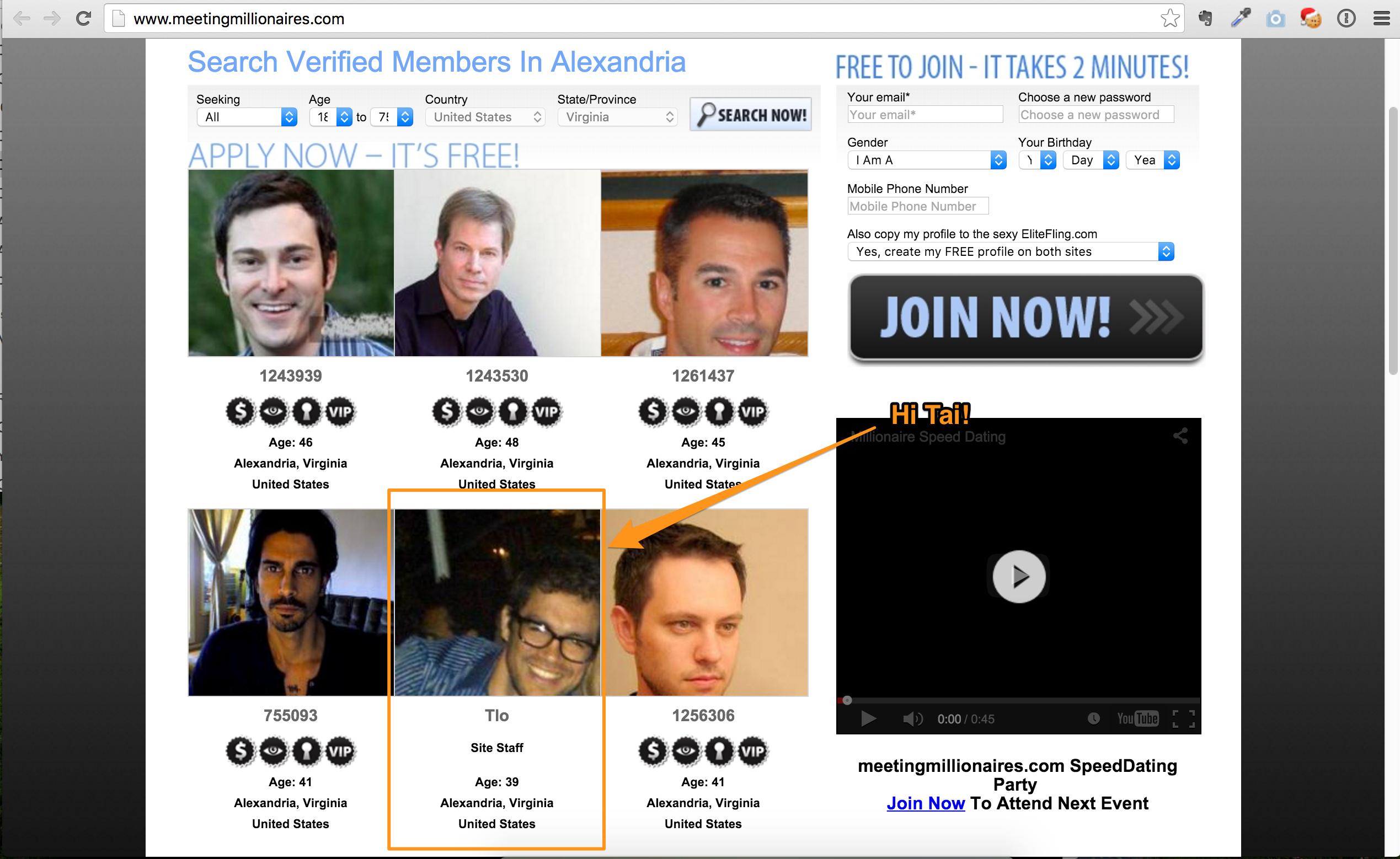Reload the page with the refresh icon
Viewport: 1400px width, 859px height.
[x=83, y=19]
